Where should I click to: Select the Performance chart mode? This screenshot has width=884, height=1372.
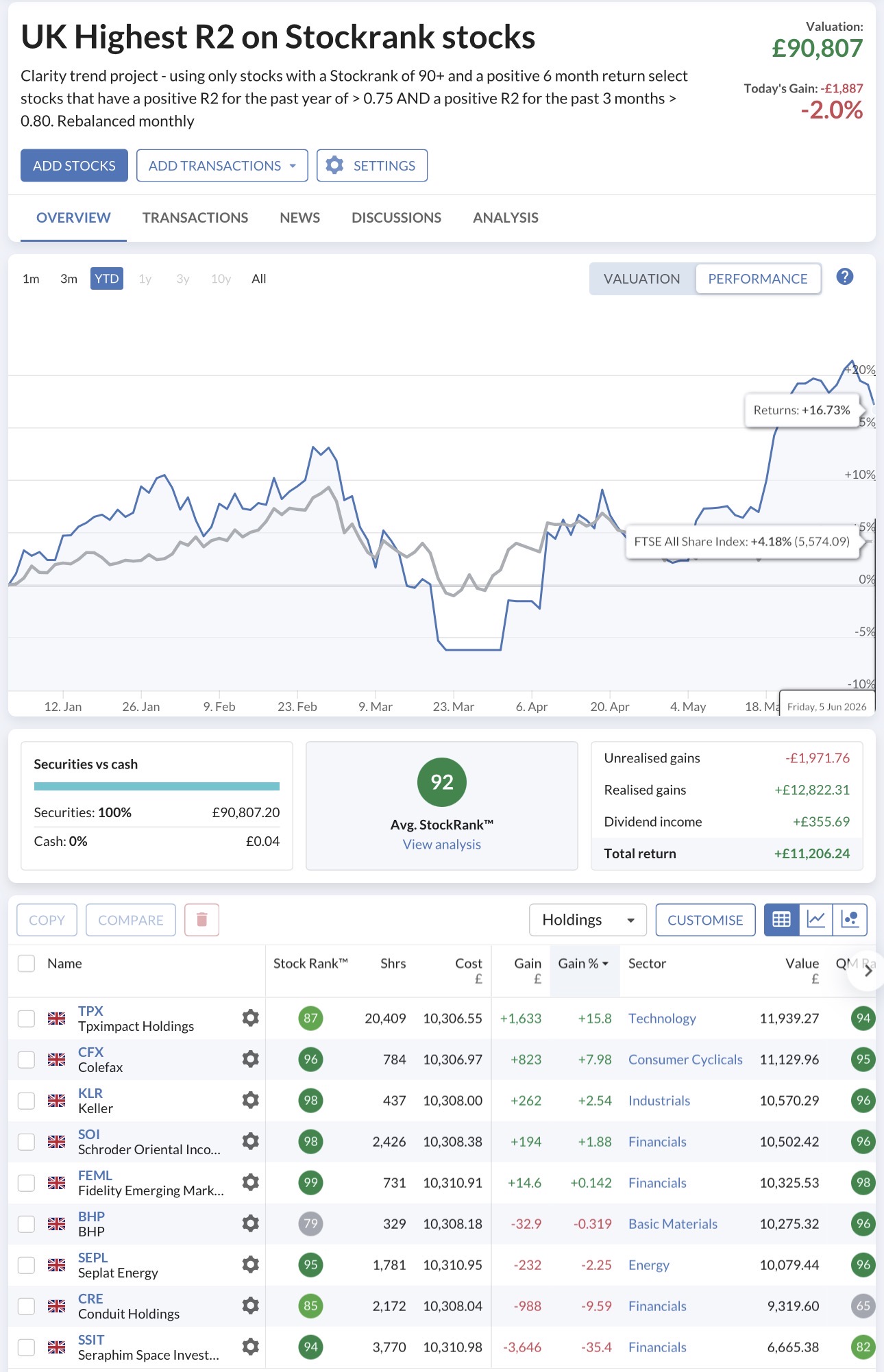point(758,279)
